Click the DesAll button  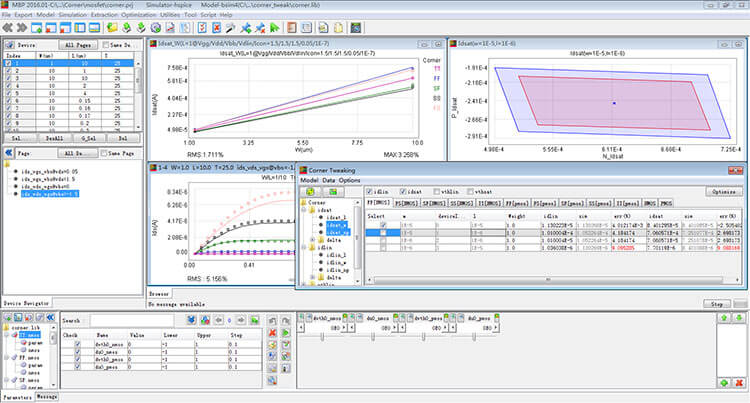click(x=54, y=138)
